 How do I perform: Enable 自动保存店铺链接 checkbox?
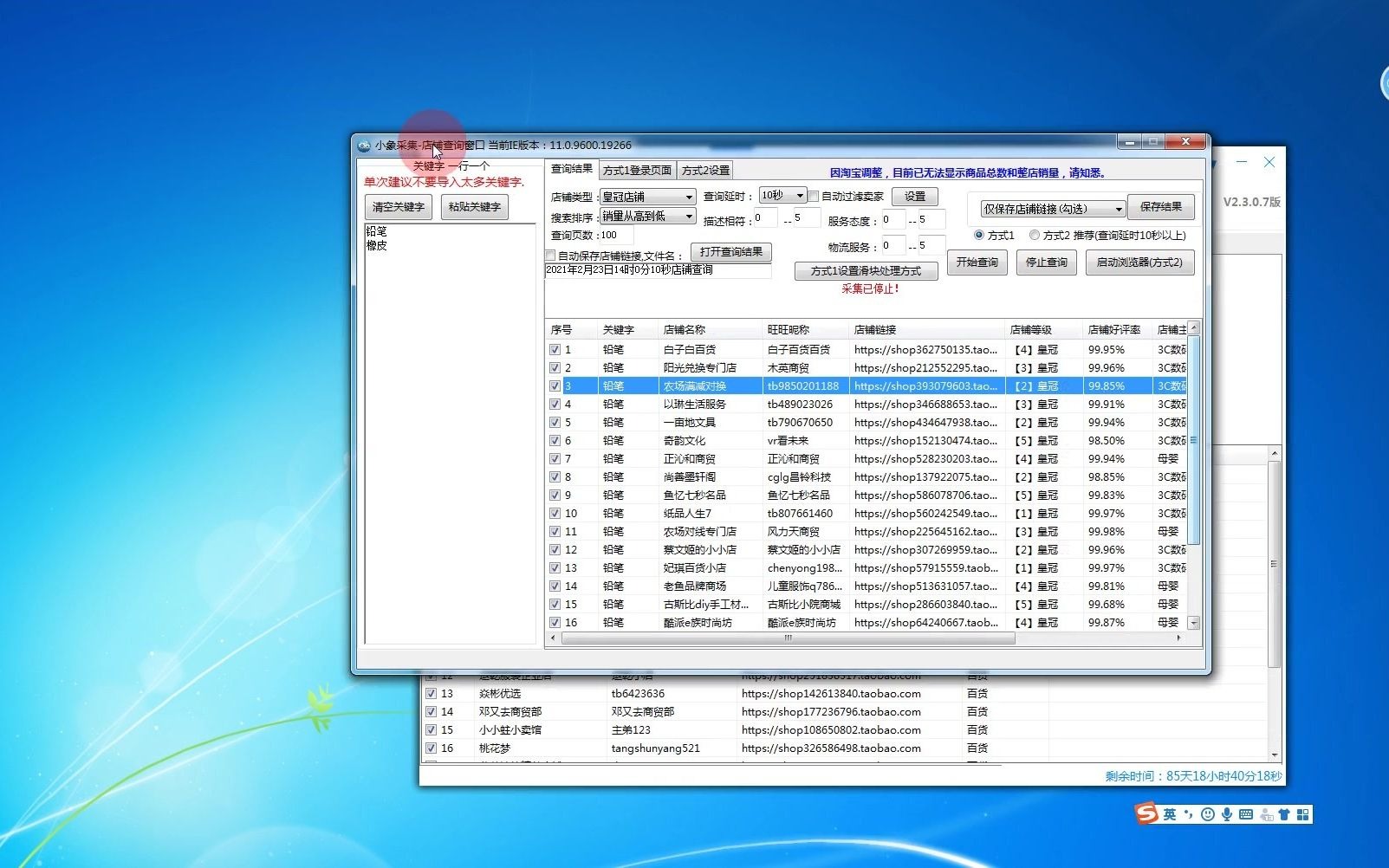[550, 256]
